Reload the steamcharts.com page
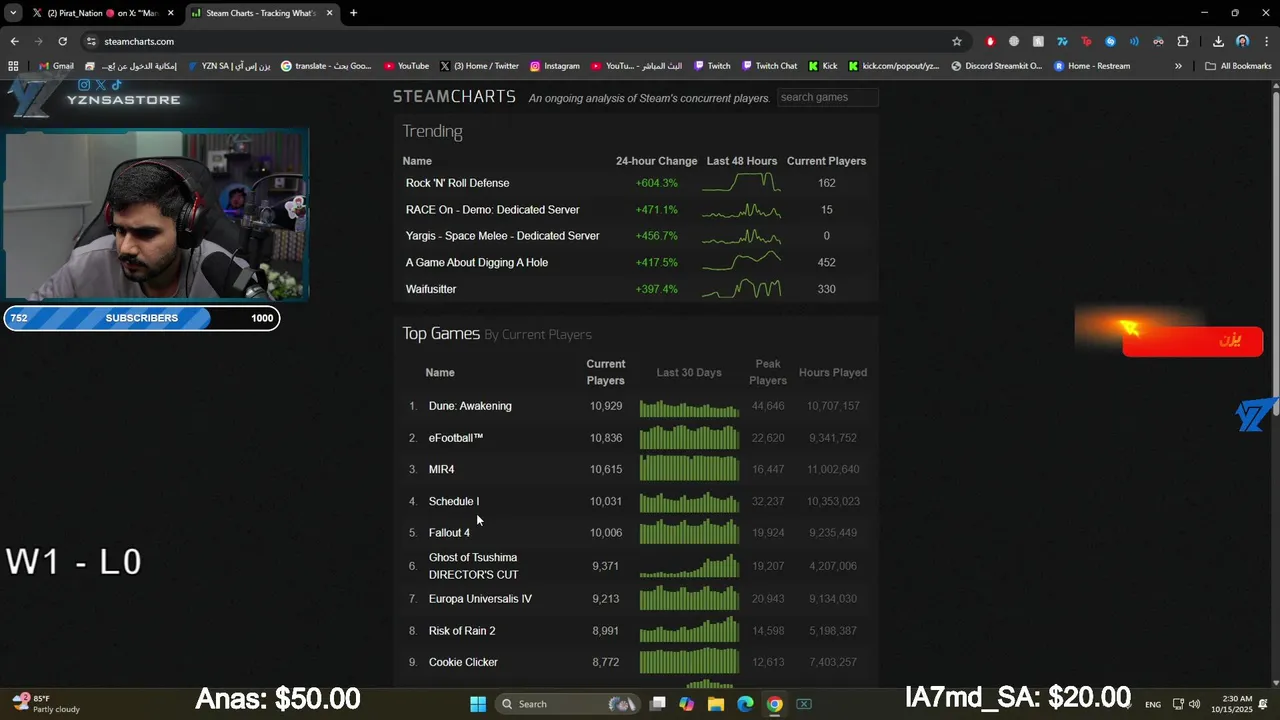 click(62, 41)
